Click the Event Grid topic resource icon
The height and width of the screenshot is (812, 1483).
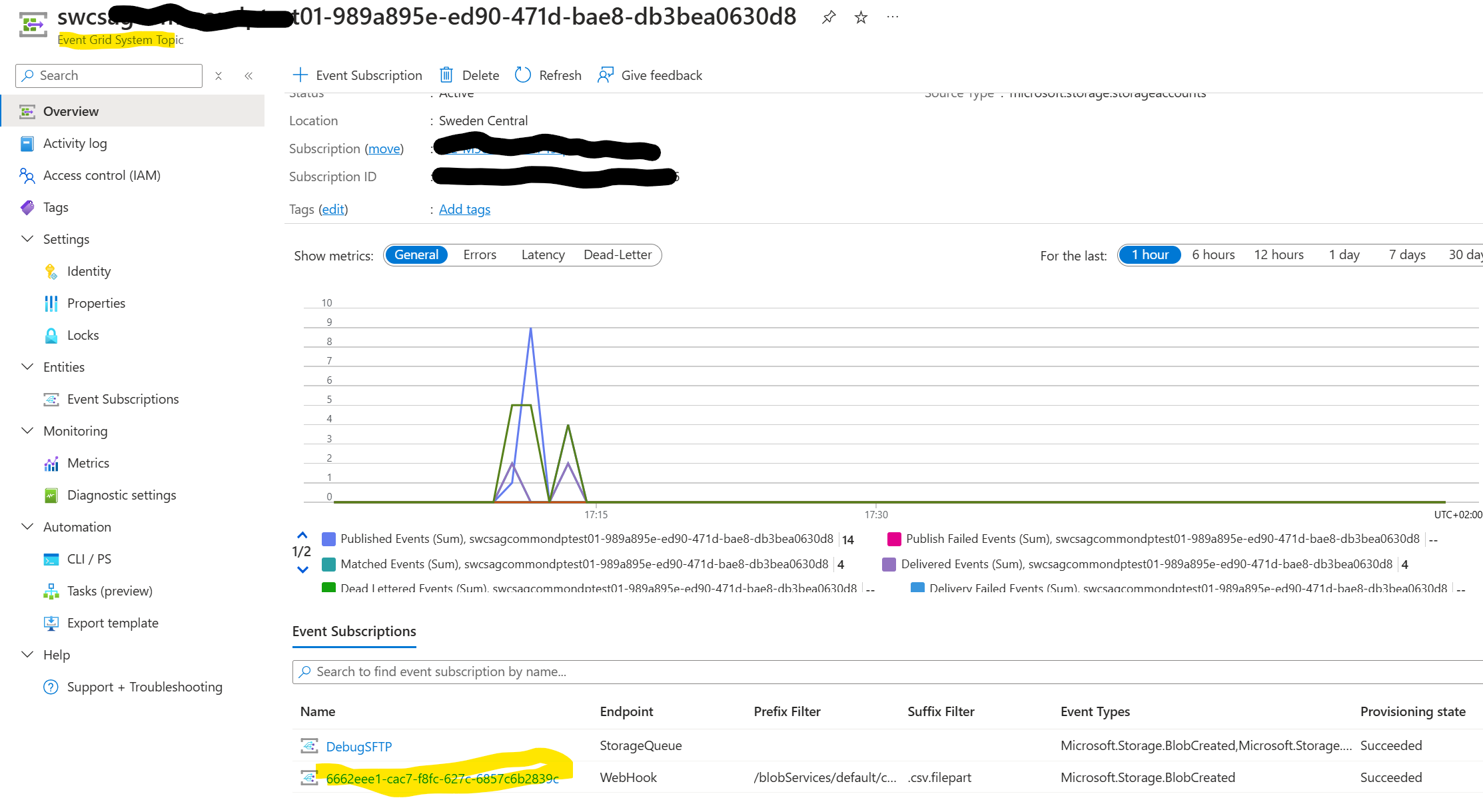pyautogui.click(x=33, y=25)
